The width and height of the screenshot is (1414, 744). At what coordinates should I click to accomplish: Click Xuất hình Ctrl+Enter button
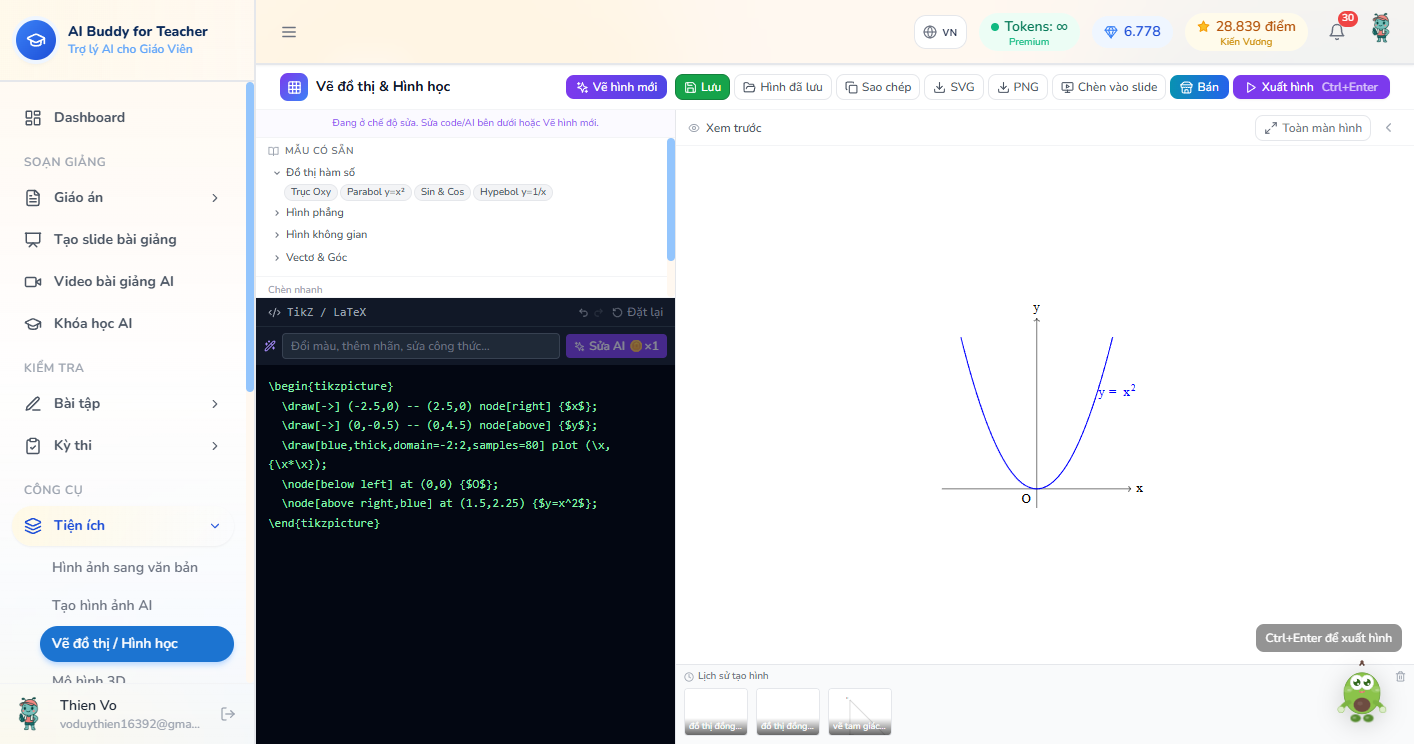click(x=1311, y=87)
